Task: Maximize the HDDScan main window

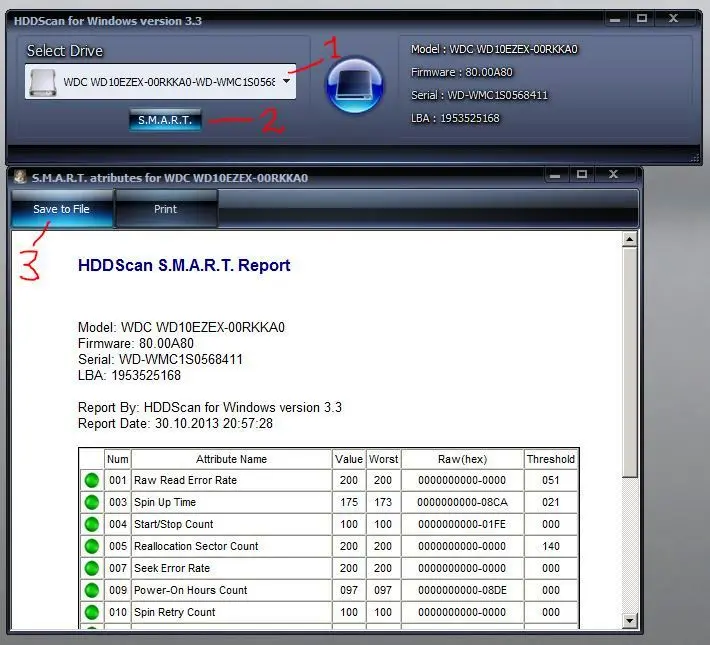Action: point(642,19)
